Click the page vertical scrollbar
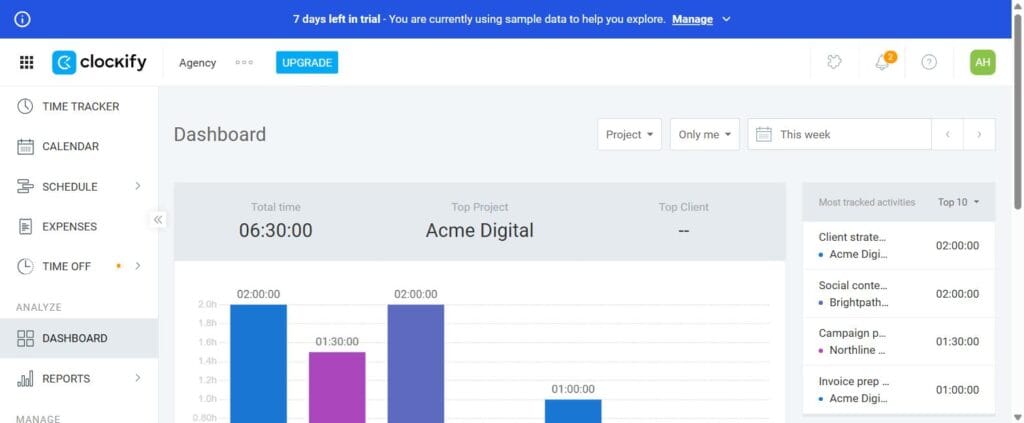 (x=1018, y=112)
